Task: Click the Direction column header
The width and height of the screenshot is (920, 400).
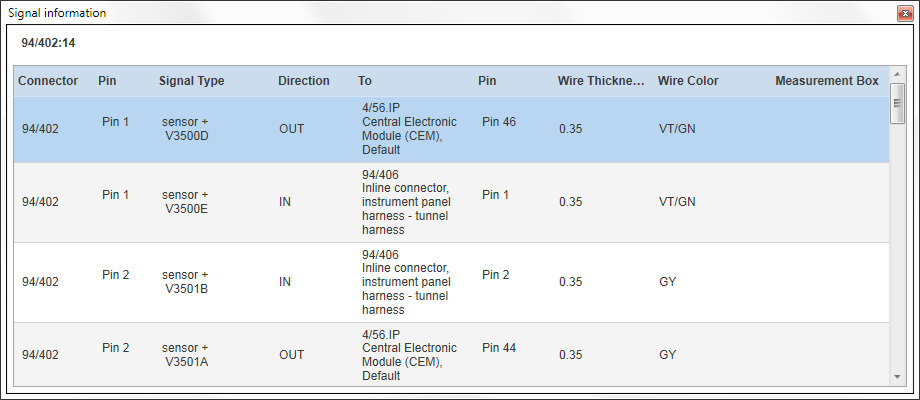Action: 304,81
